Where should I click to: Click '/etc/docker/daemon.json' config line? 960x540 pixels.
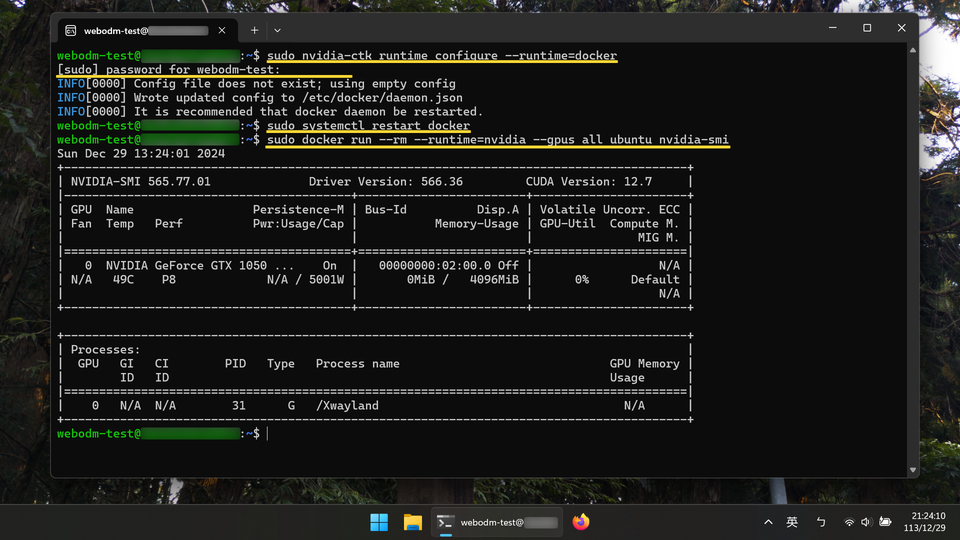pyautogui.click(x=382, y=98)
